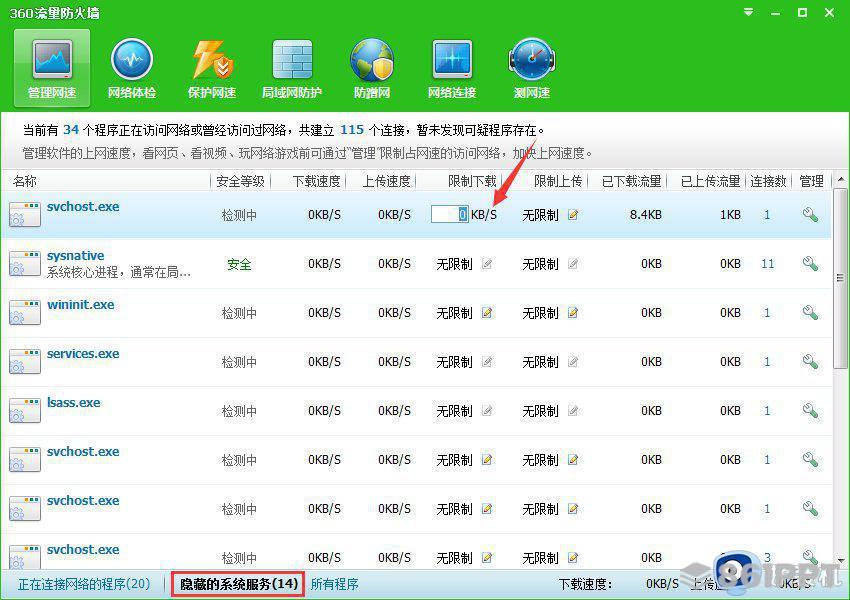Sort by the 限制上传 column header
This screenshot has height=600, width=850.
pyautogui.click(x=558, y=181)
